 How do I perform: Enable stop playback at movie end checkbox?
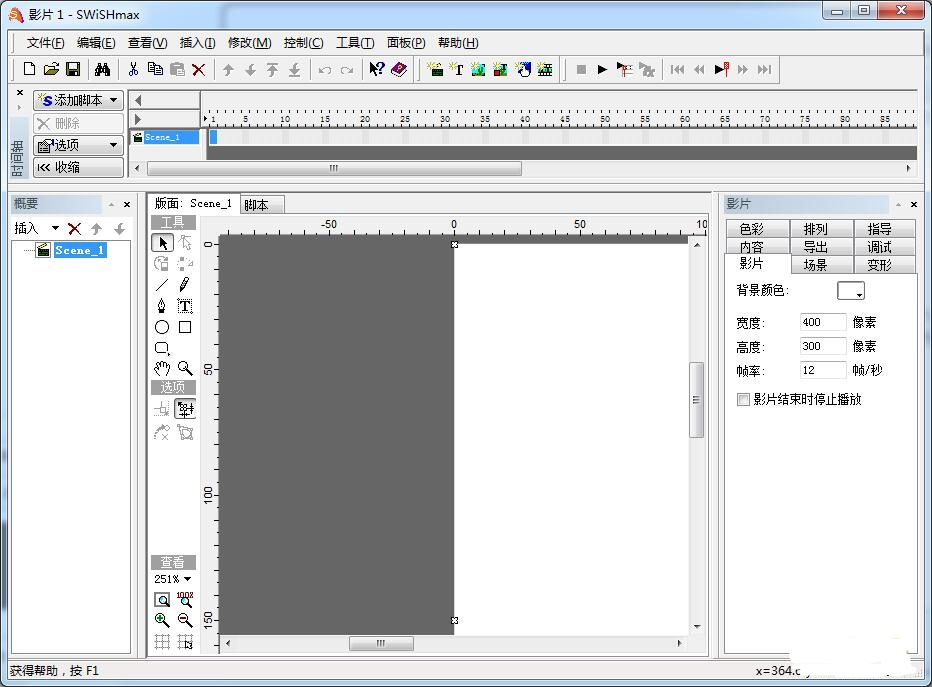click(x=743, y=399)
